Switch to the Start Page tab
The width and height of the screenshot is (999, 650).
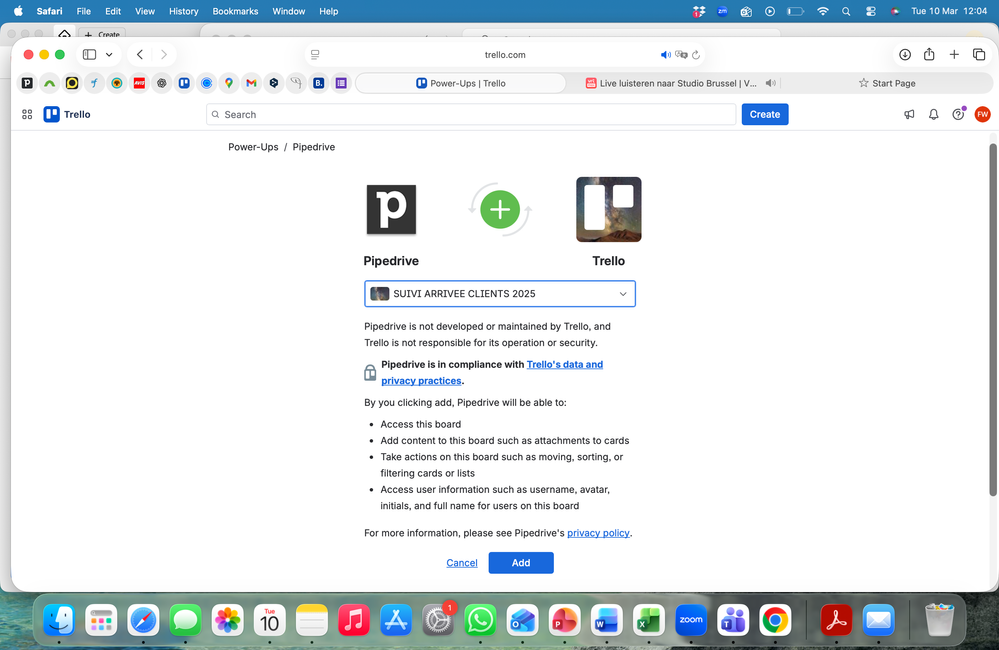click(x=887, y=83)
